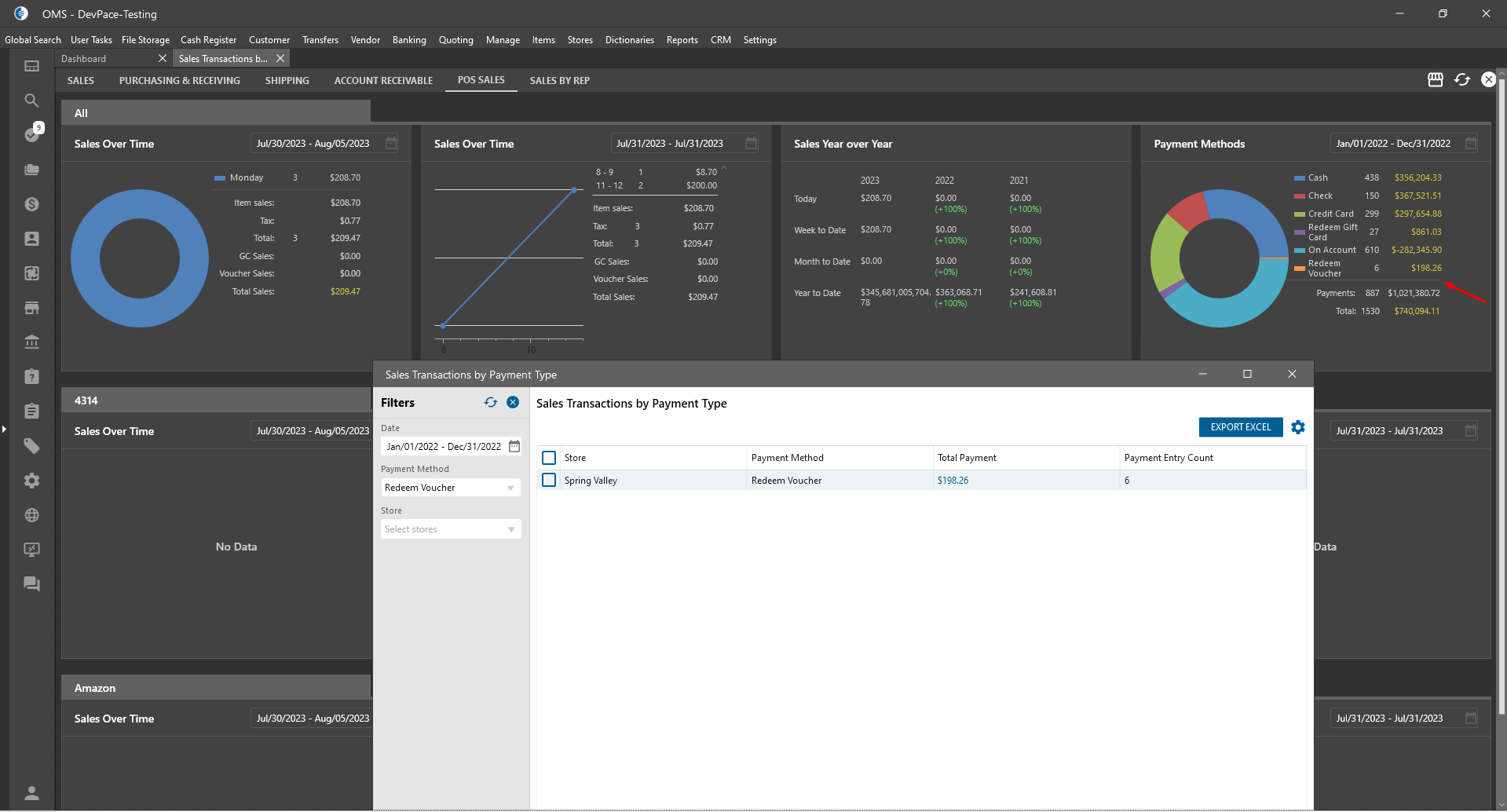The height and width of the screenshot is (812, 1507).
Task: Click the dollar sign sidebar icon
Action: [x=31, y=204]
